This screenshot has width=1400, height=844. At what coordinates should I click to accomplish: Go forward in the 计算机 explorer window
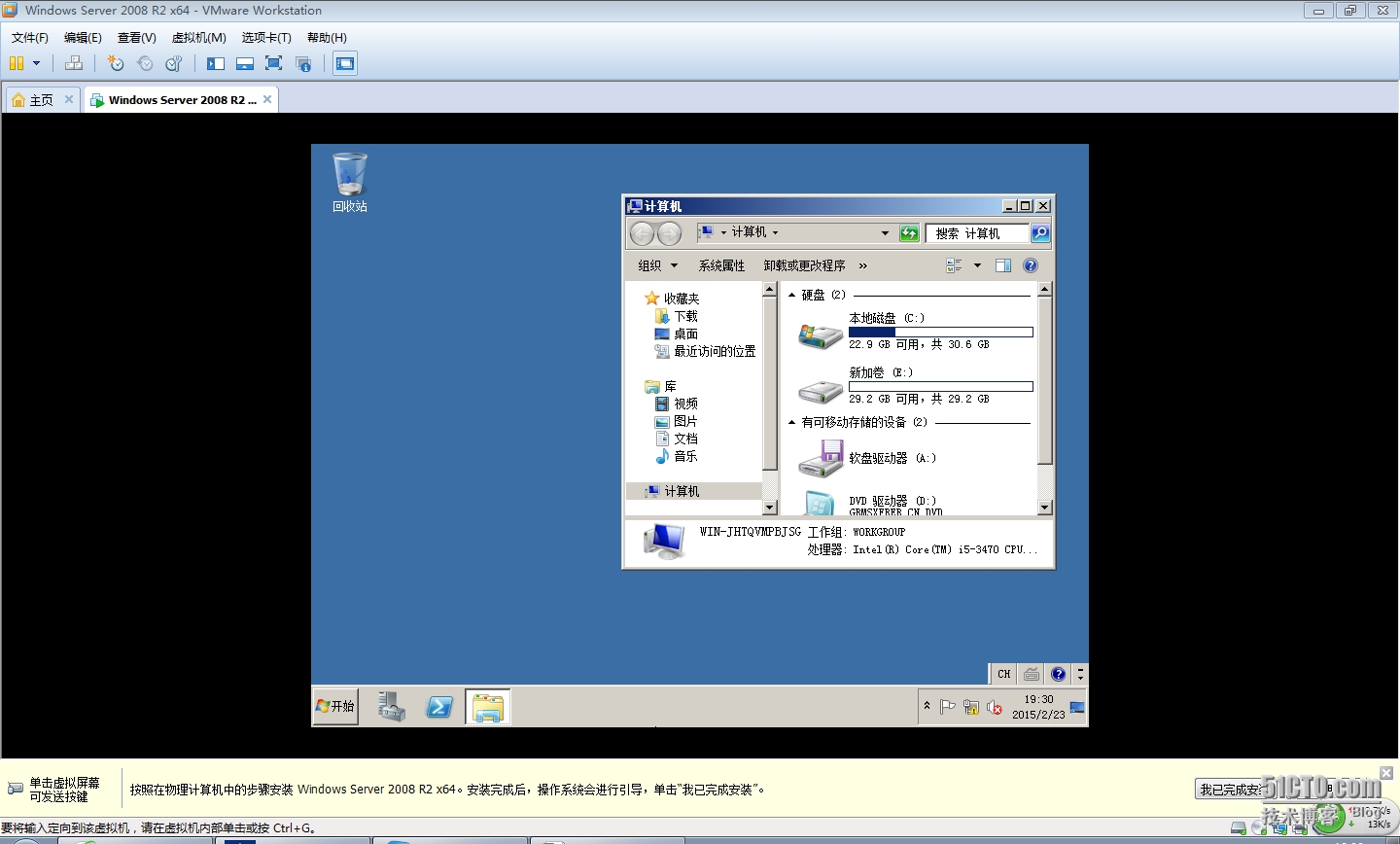670,233
